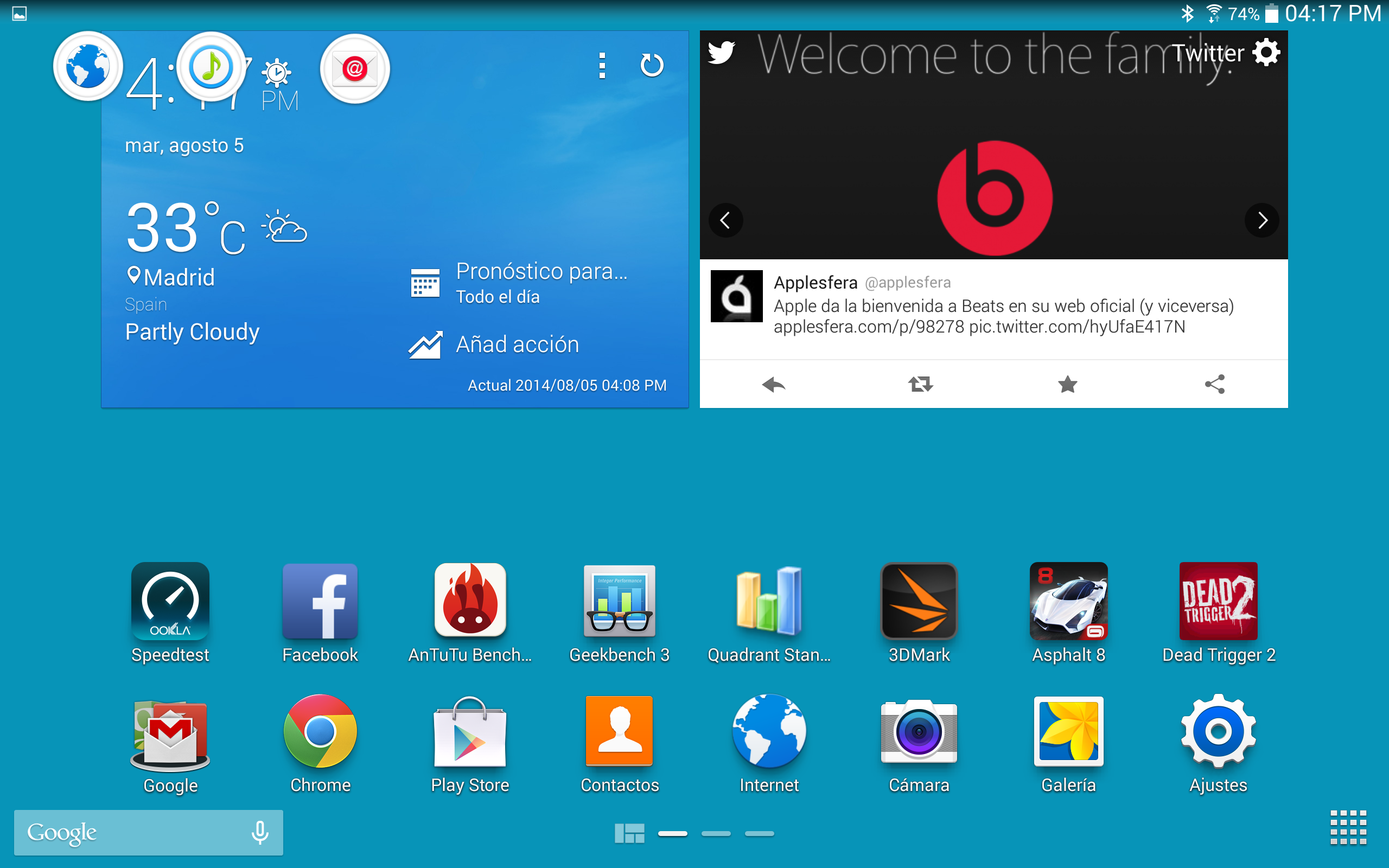This screenshot has width=1389, height=868.
Task: Open AnTuTu Benchmark app
Action: (x=470, y=601)
